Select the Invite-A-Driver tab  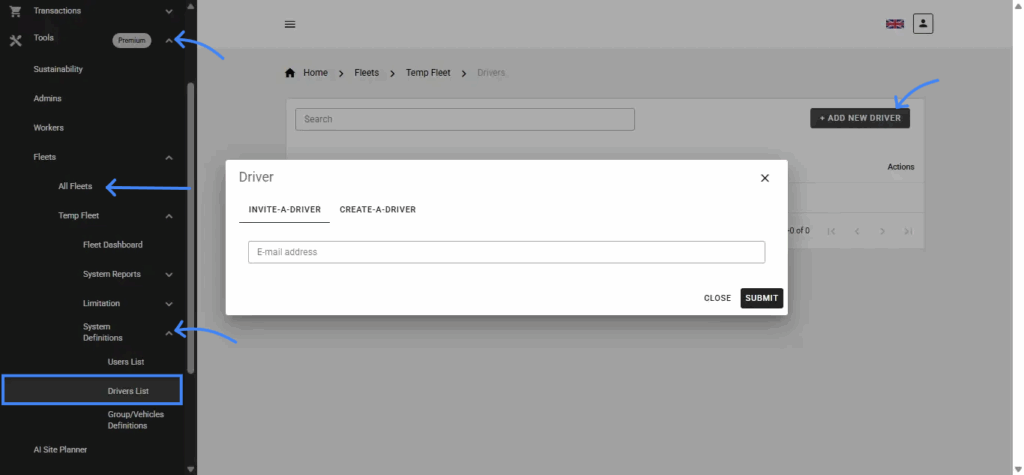(x=284, y=210)
